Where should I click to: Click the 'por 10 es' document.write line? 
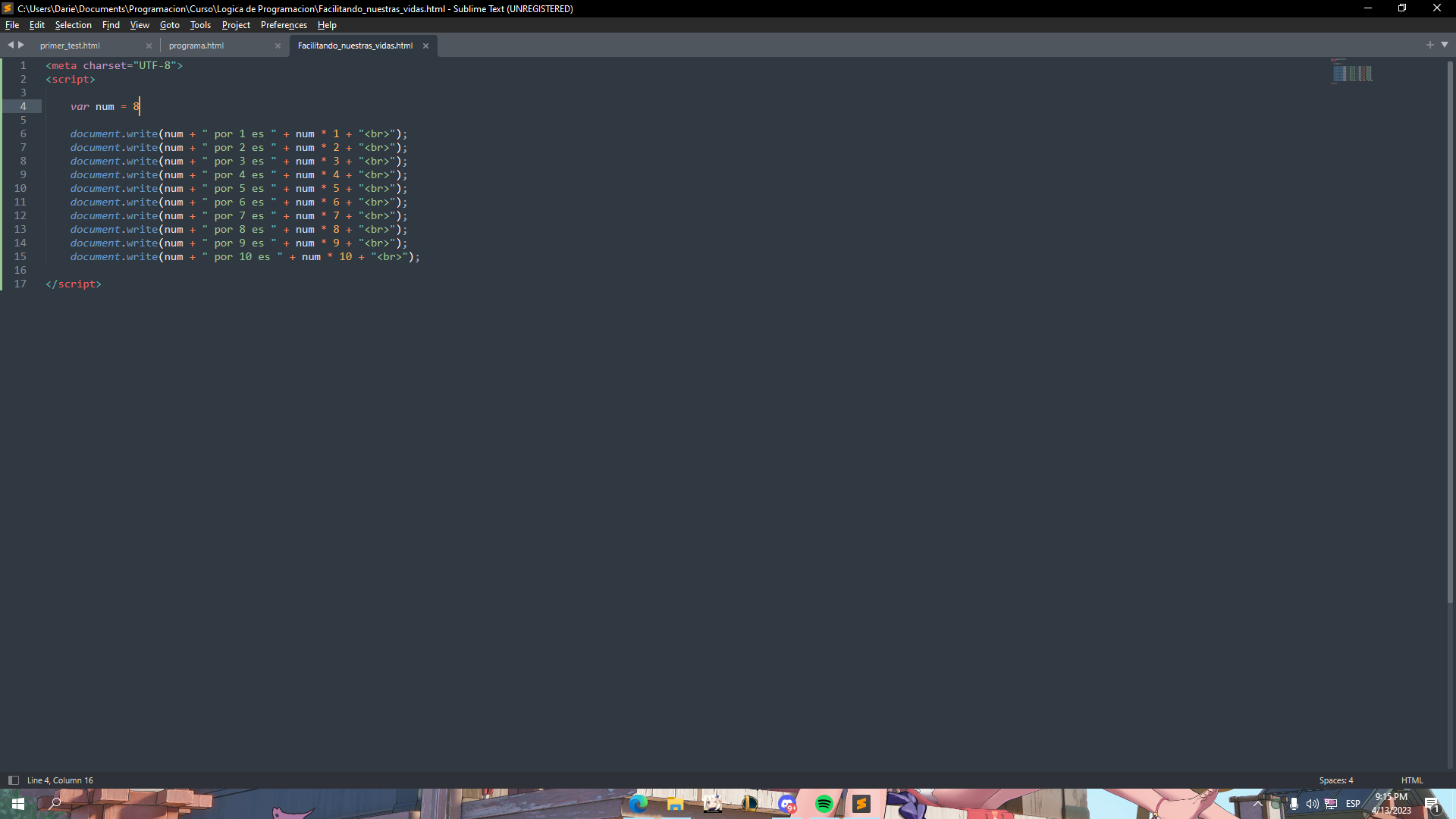click(245, 257)
